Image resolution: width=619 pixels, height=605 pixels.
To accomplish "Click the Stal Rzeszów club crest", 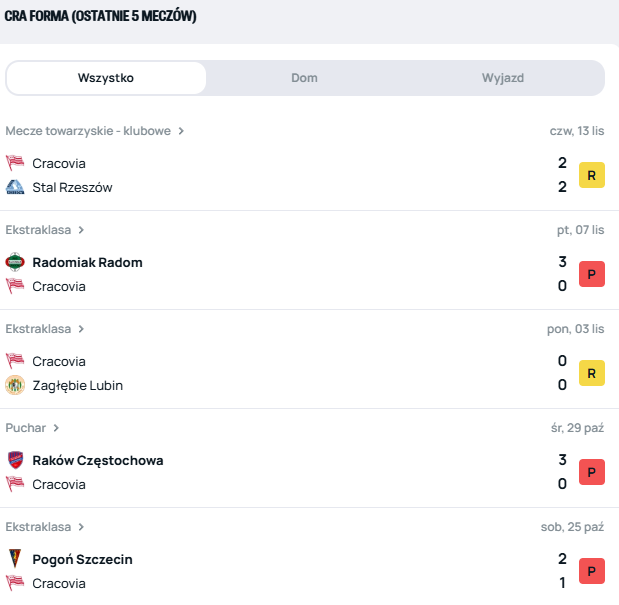I will coord(15,187).
